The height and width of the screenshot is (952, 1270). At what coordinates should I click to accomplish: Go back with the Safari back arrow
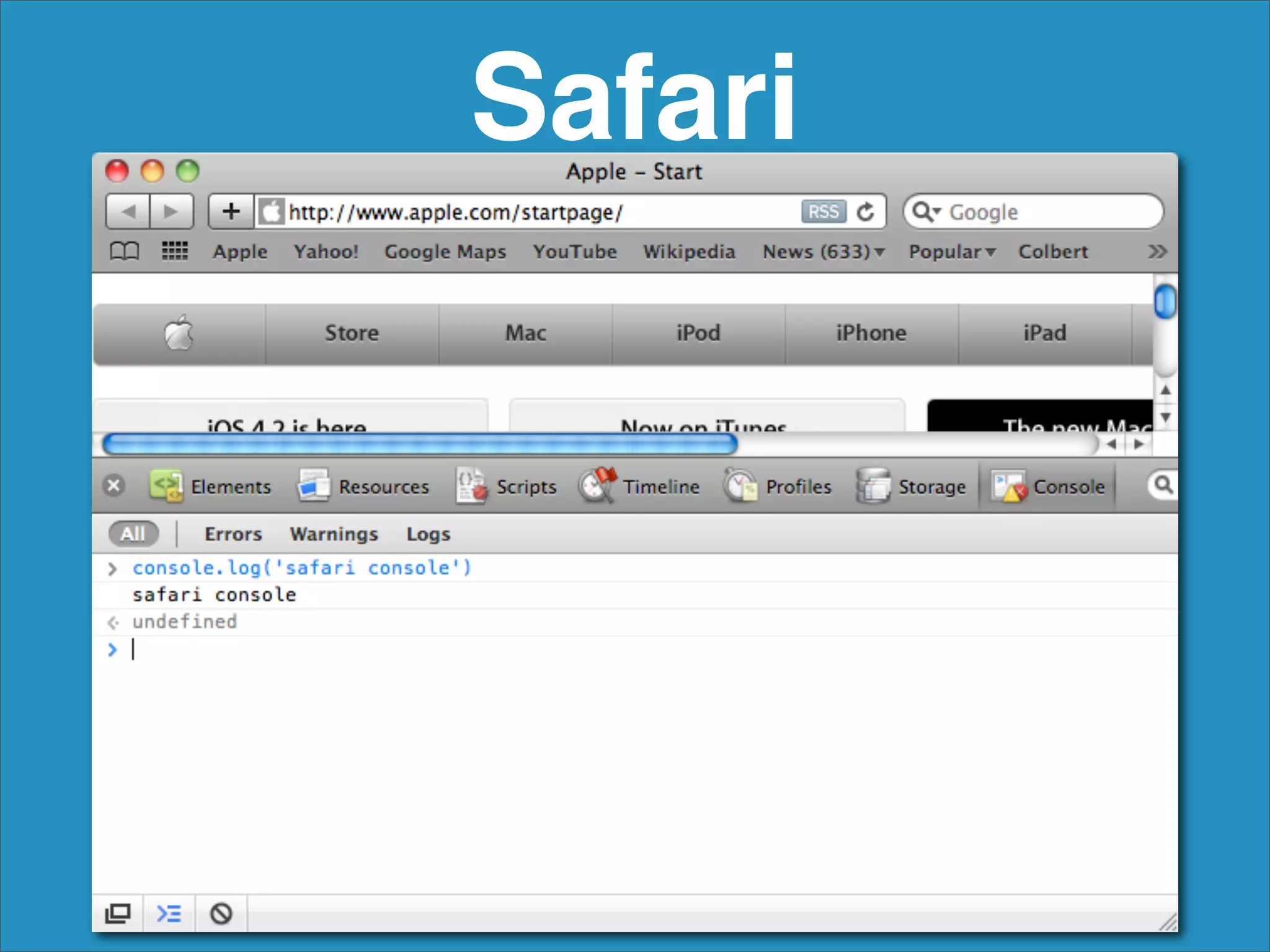pos(128,212)
